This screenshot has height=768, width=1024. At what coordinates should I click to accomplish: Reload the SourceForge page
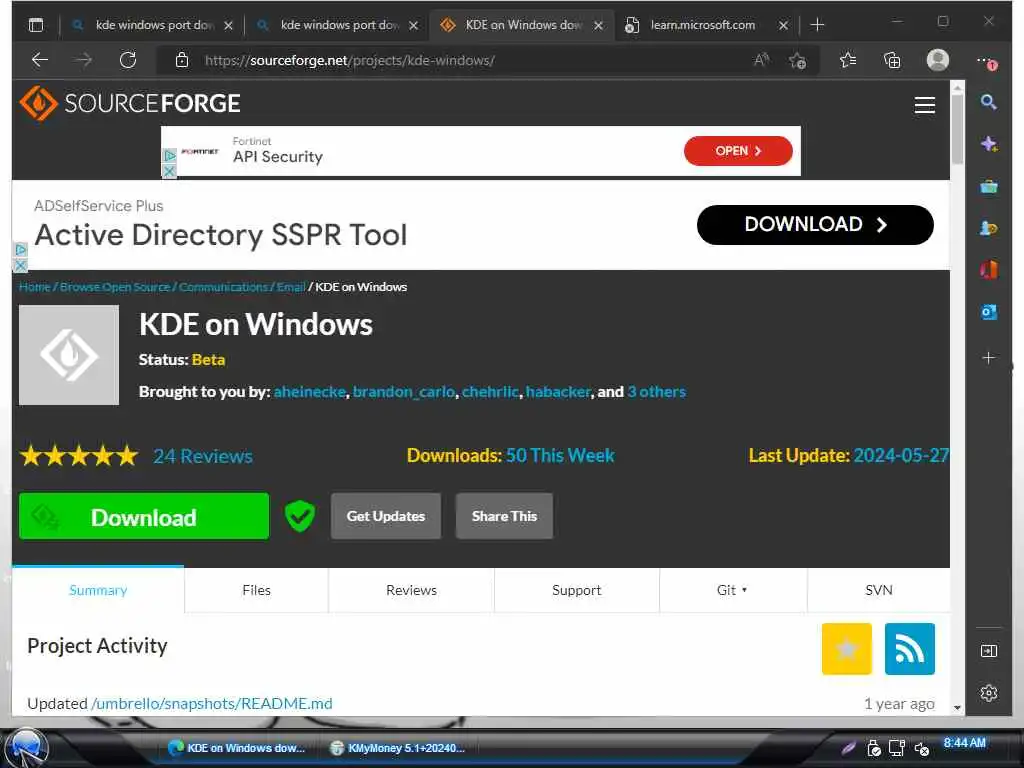128,60
